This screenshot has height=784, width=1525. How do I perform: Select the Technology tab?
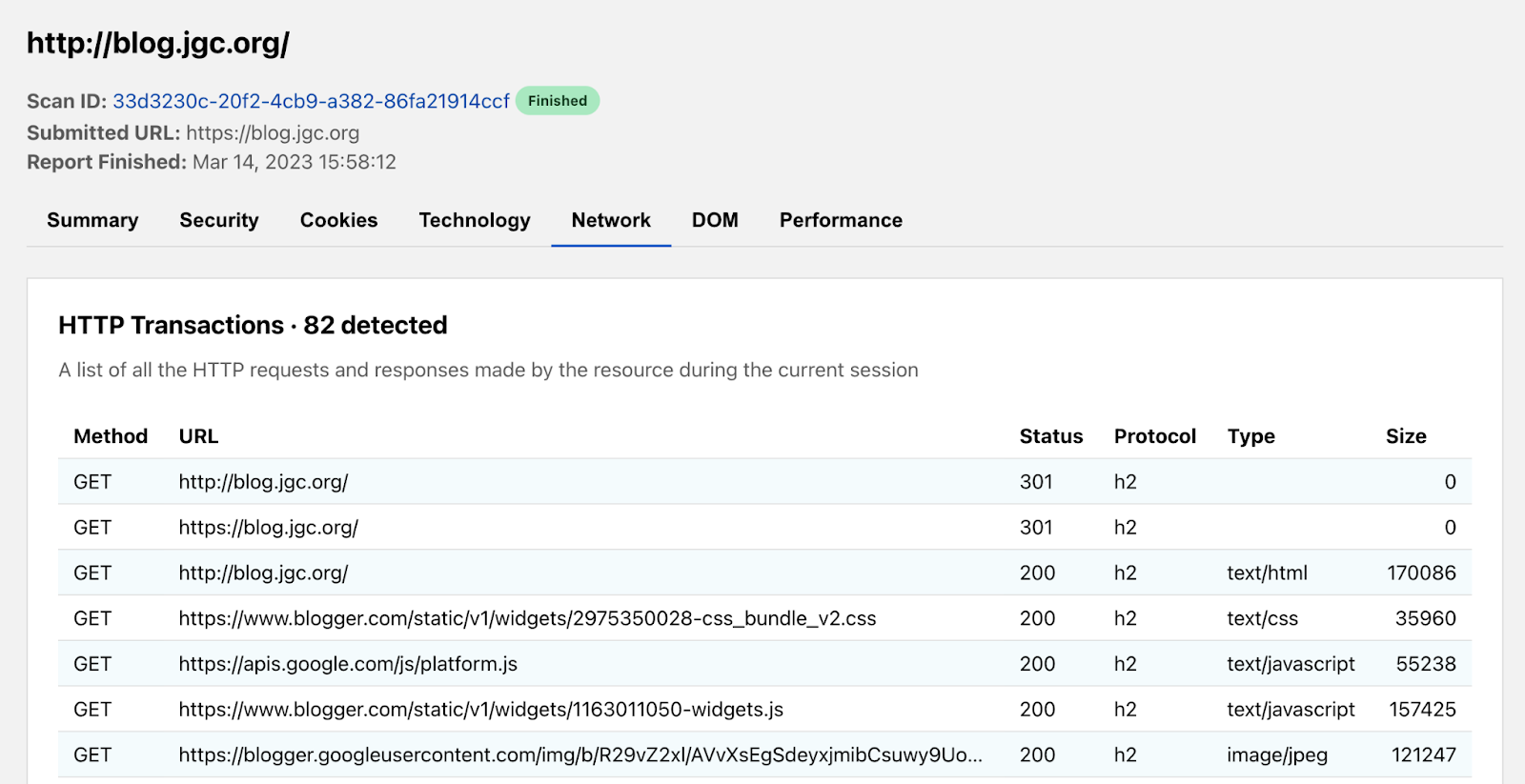[x=475, y=220]
